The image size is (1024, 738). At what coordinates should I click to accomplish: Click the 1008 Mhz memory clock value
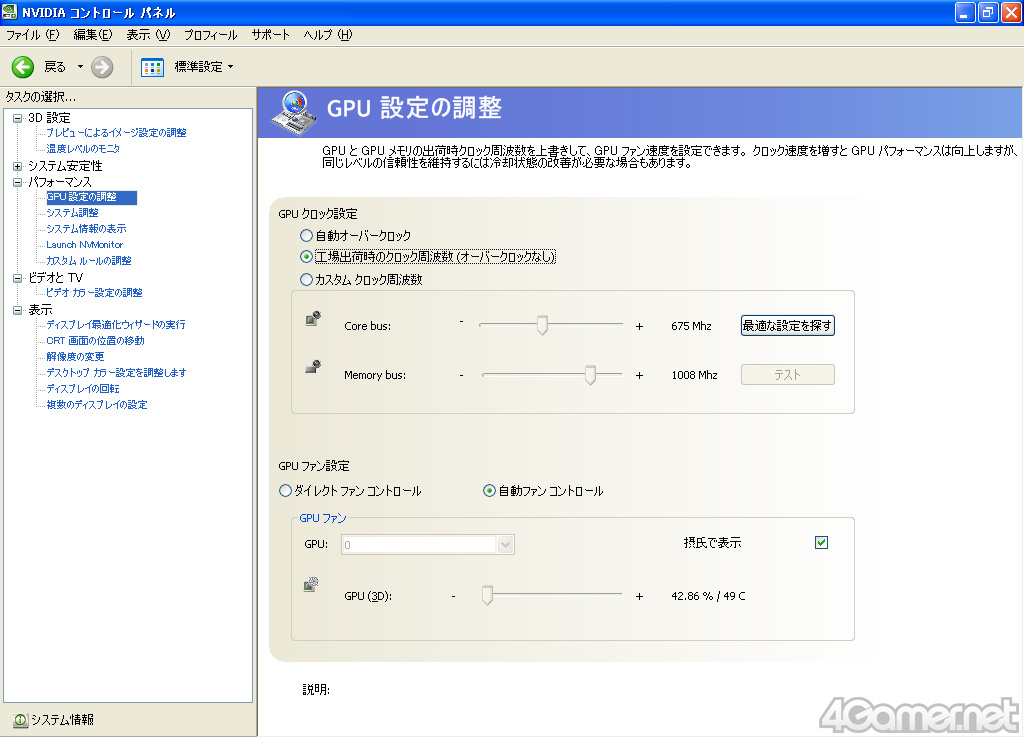coord(694,375)
